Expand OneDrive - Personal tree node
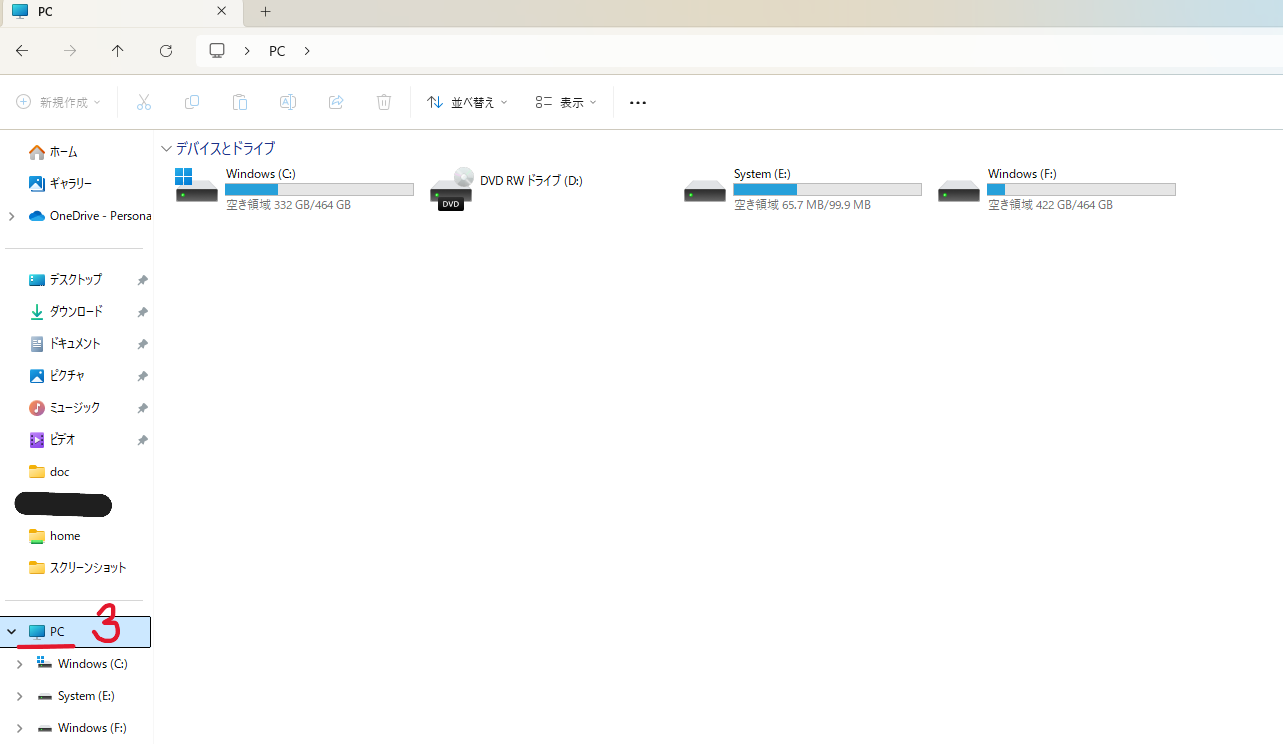The width and height of the screenshot is (1283, 744). [x=11, y=216]
